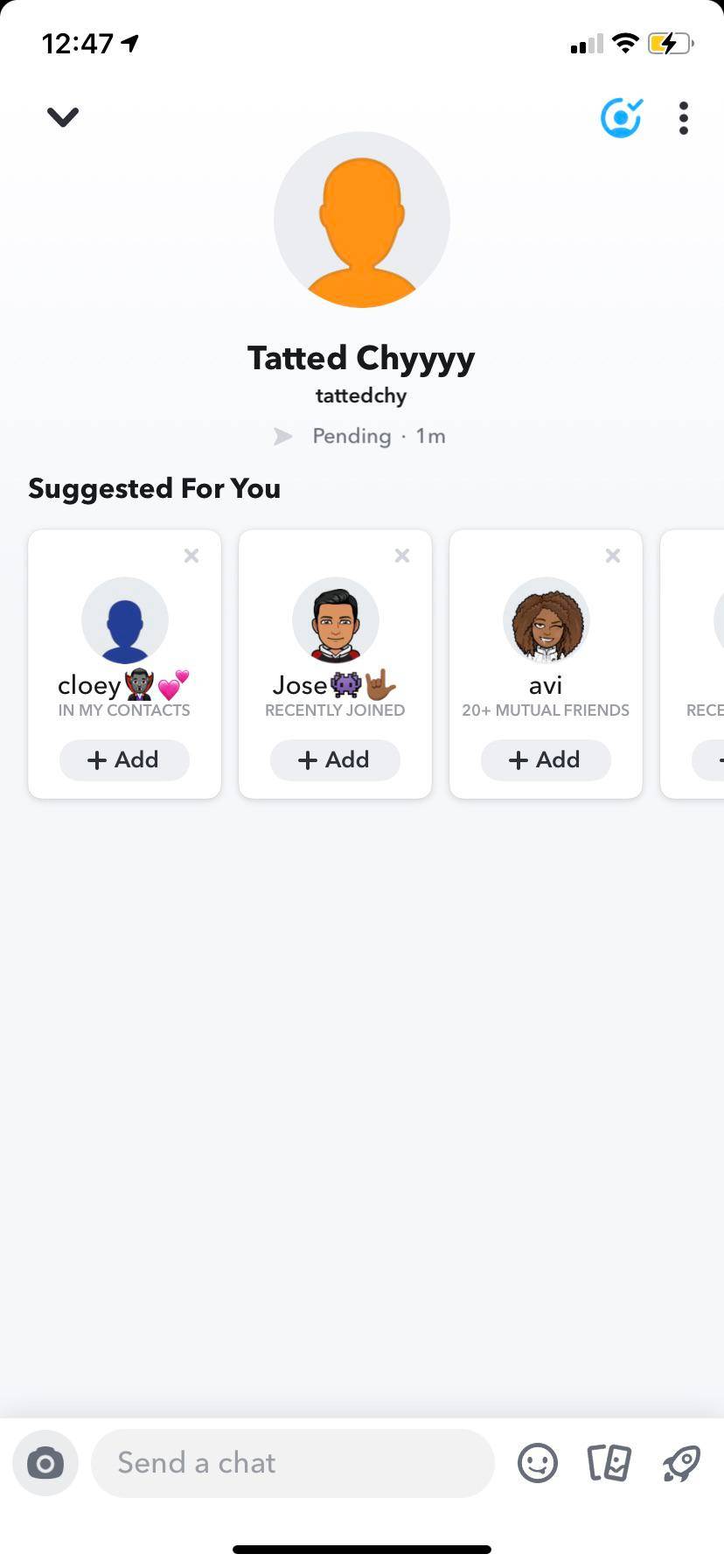Add avi as a friend
This screenshot has width=724, height=1568.
pos(546,759)
